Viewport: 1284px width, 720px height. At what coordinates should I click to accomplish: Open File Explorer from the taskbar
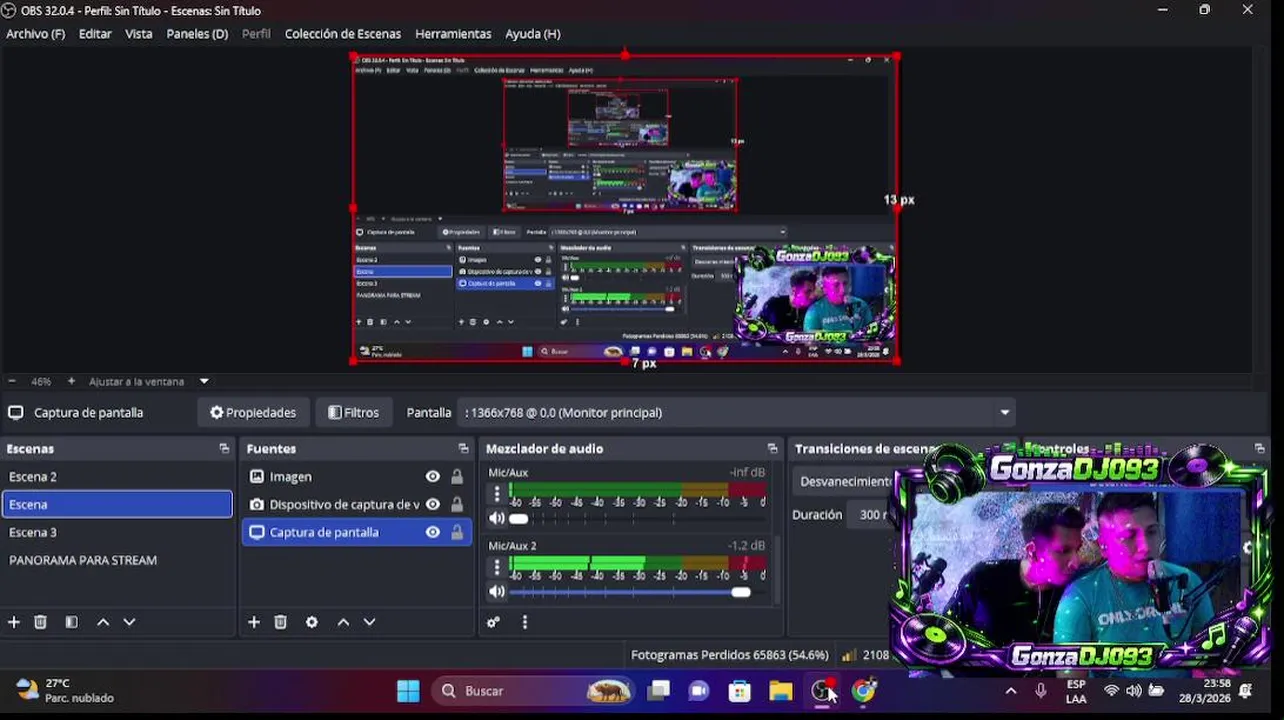[781, 690]
